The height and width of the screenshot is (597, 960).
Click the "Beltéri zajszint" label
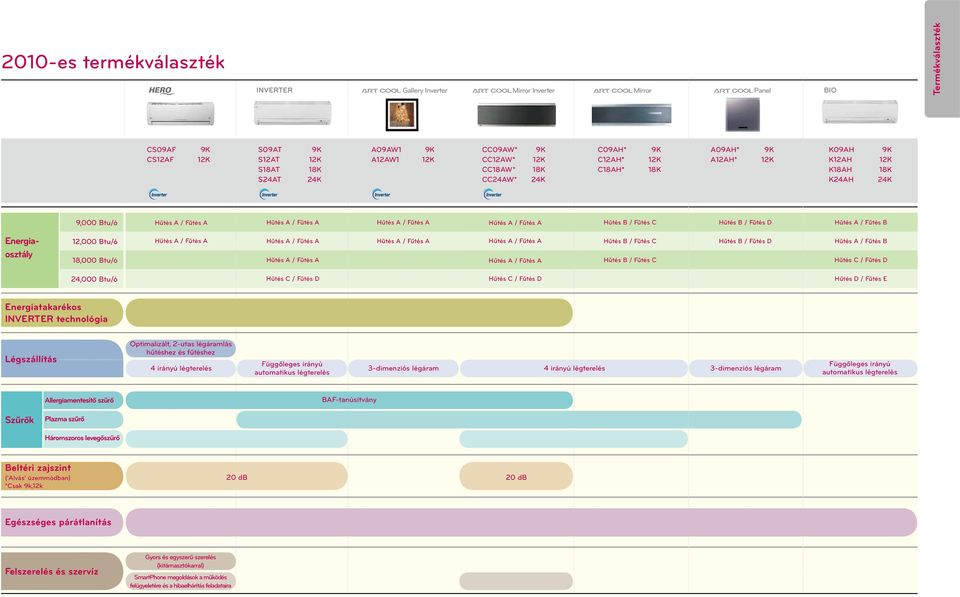38,468
